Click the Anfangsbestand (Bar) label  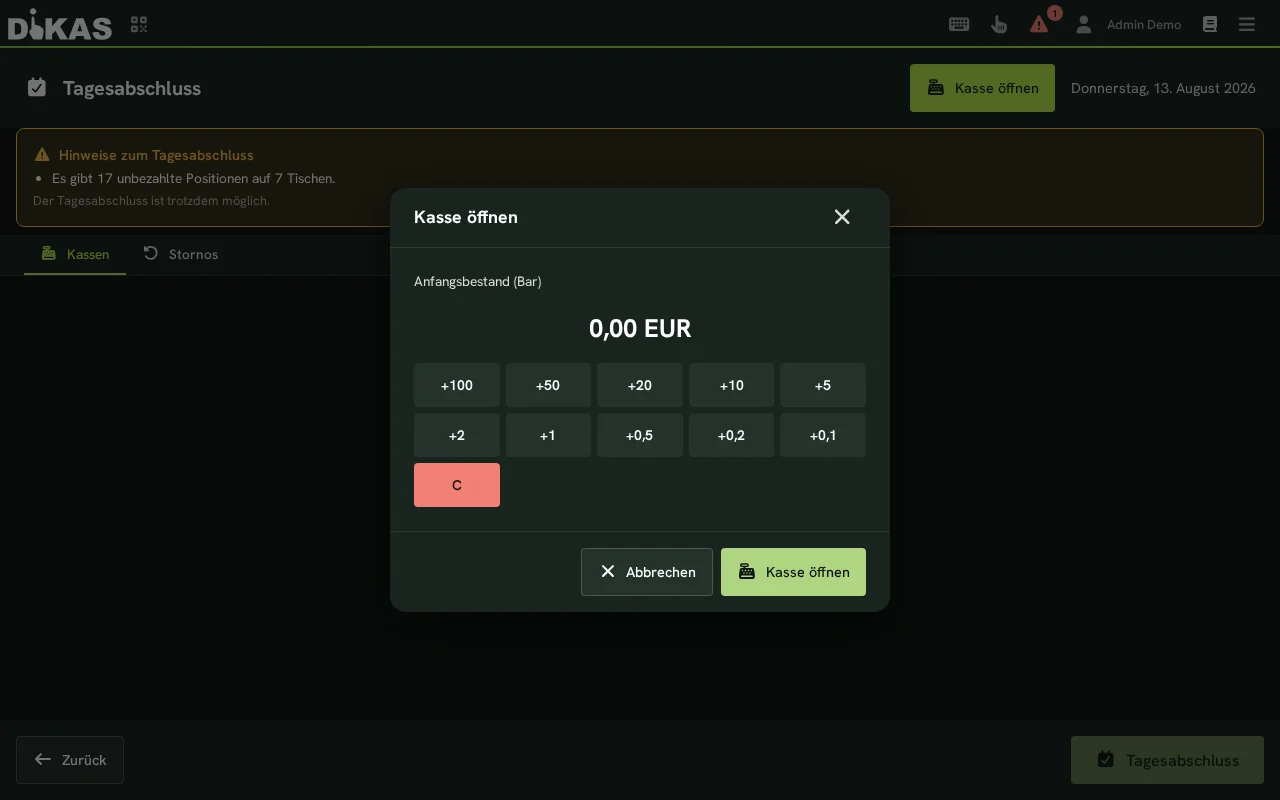pos(478,281)
